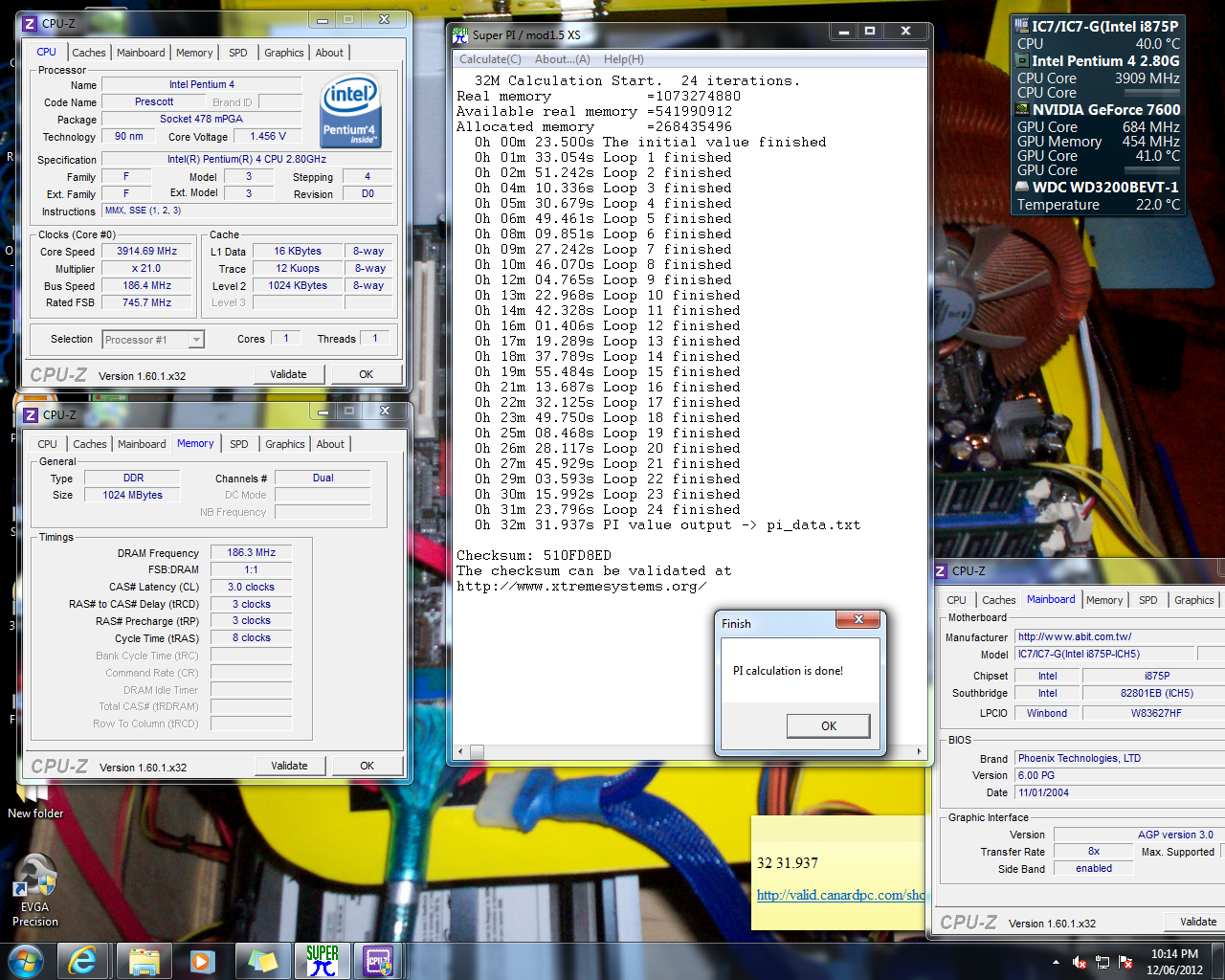Click the NVIDIA GeForce 7600 gadget icon
The height and width of the screenshot is (980, 1225).
[1022, 109]
